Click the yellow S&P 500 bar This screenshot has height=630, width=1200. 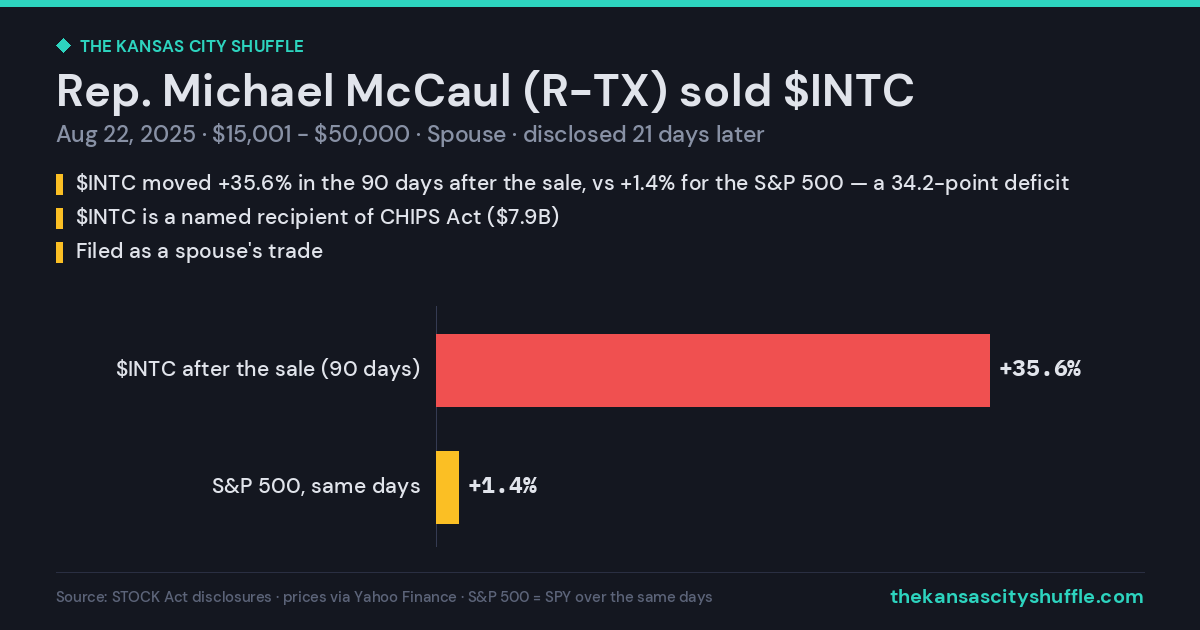point(447,487)
